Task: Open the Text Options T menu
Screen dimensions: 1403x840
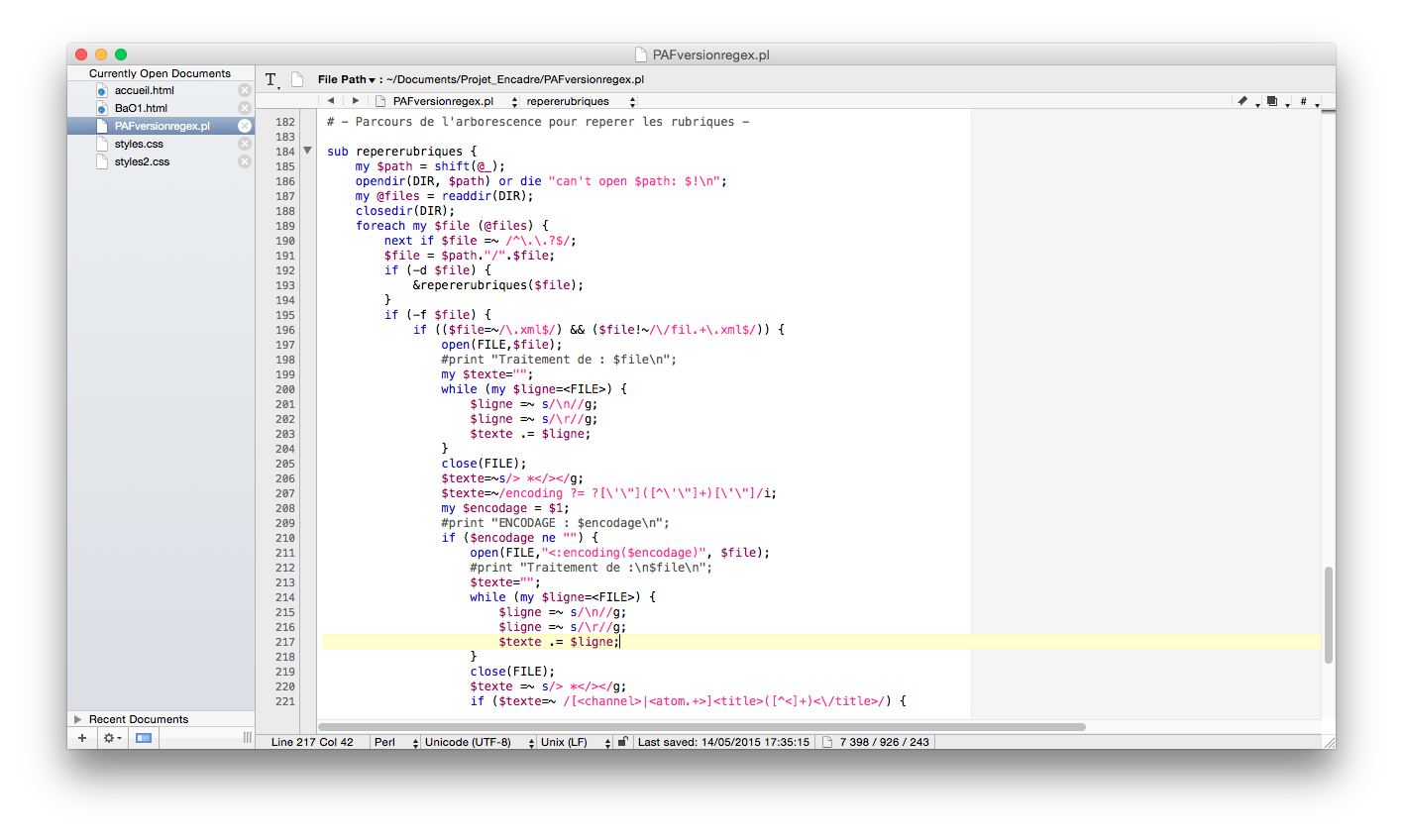Action: coord(271,79)
